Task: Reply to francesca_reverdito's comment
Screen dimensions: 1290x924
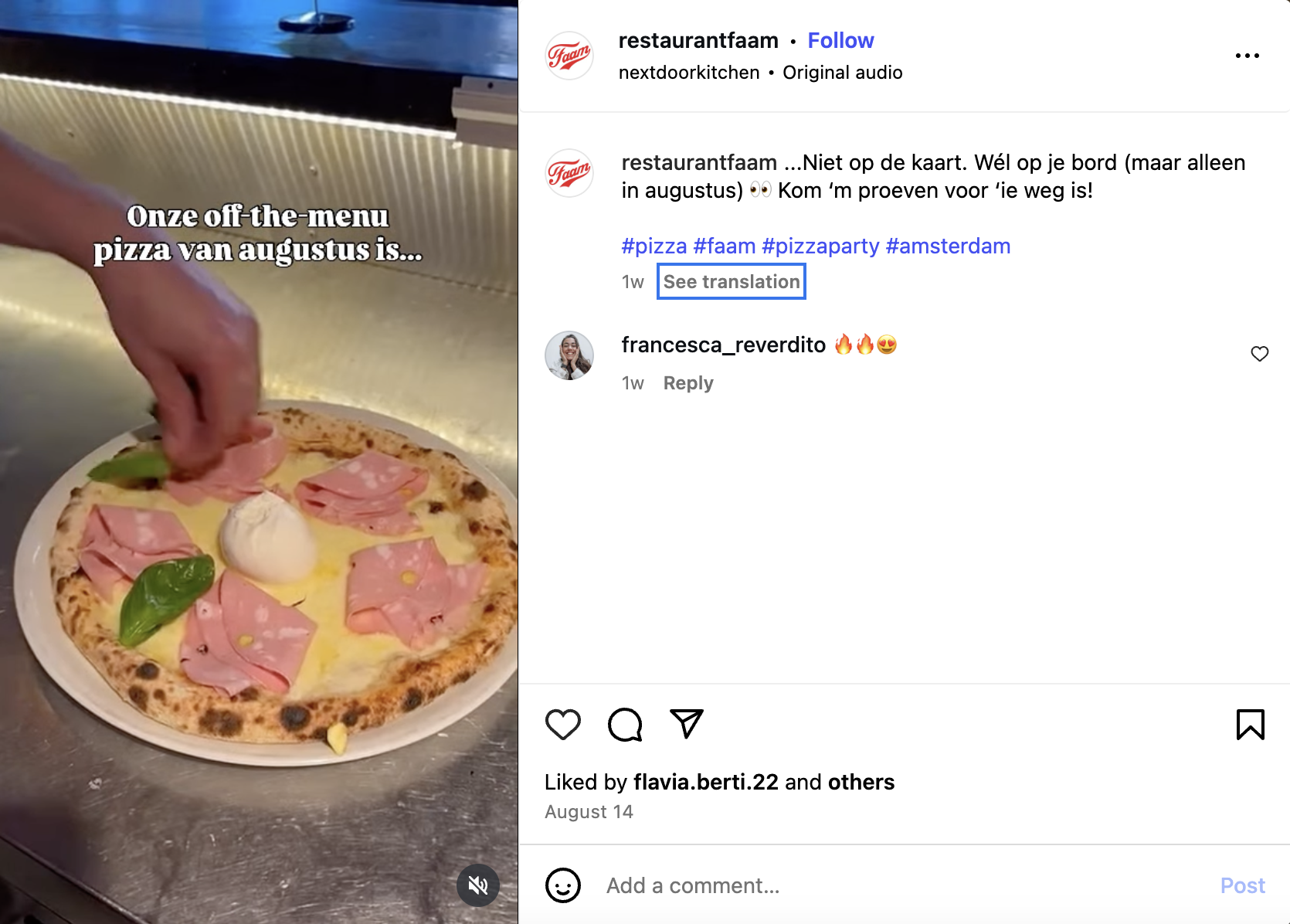Action: [687, 383]
